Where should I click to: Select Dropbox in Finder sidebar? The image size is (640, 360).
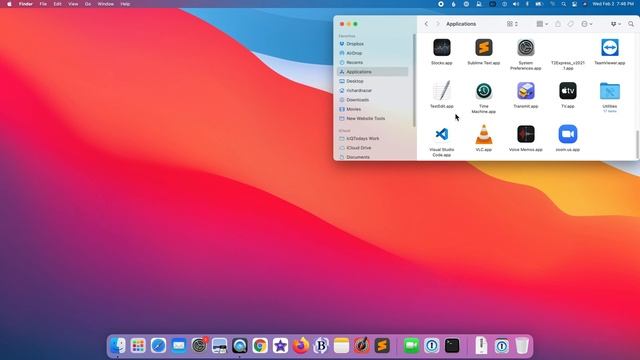pyautogui.click(x=372, y=44)
